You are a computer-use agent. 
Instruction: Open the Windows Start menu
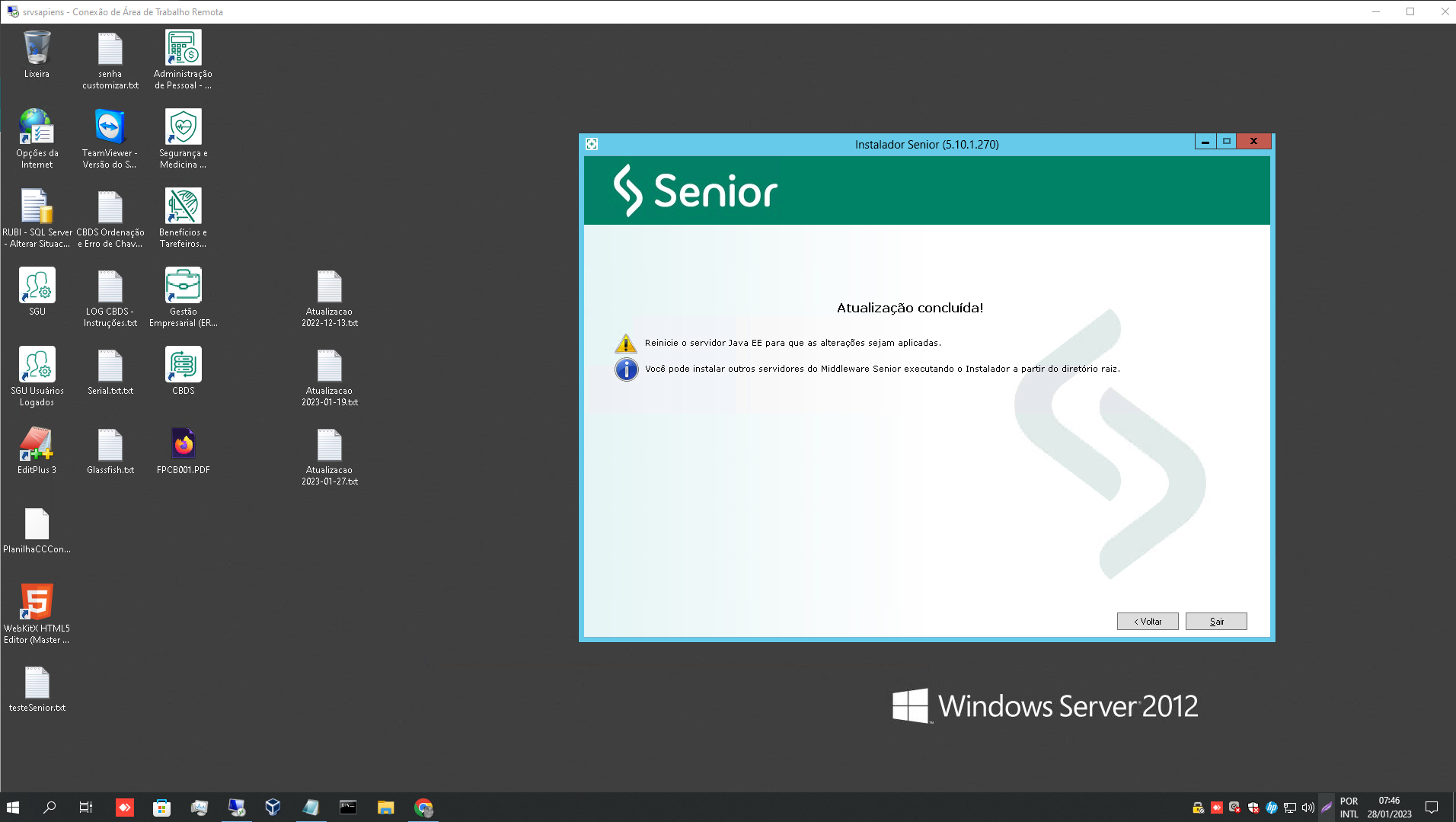coord(13,808)
